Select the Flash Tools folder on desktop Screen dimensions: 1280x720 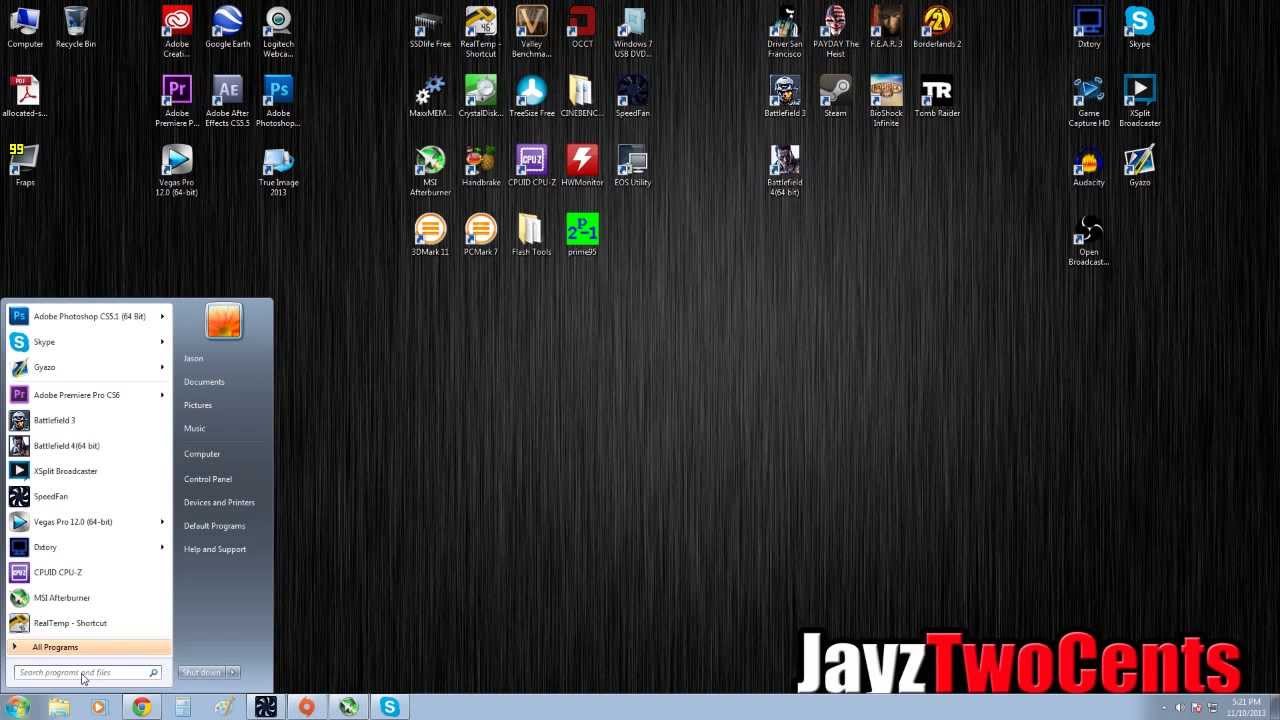(531, 234)
